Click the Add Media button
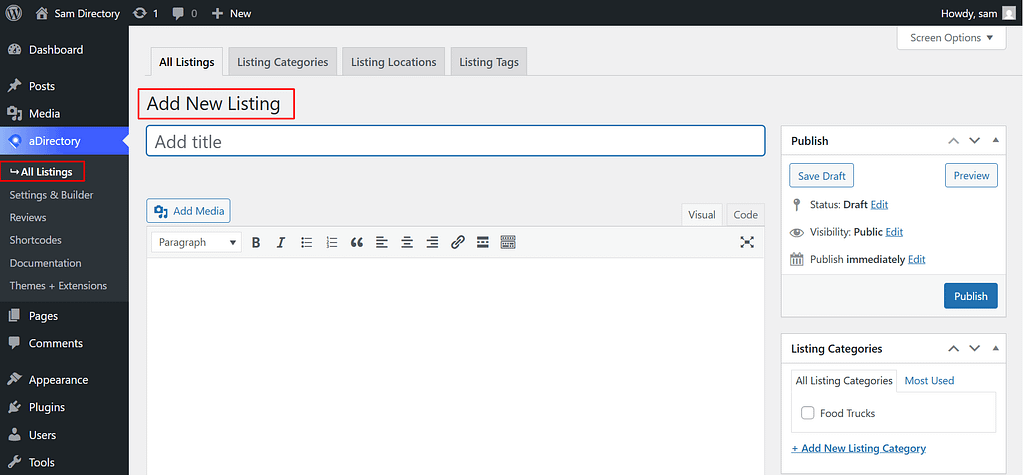This screenshot has width=1023, height=475. [189, 211]
